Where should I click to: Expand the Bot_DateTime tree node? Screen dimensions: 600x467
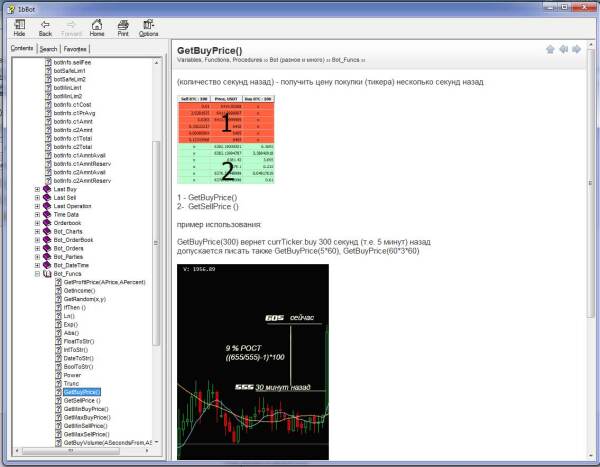coord(38,264)
